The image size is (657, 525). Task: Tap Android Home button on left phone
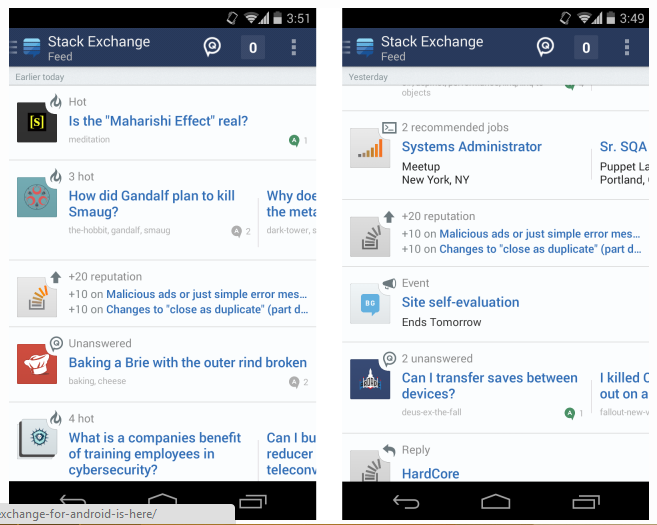click(163, 499)
